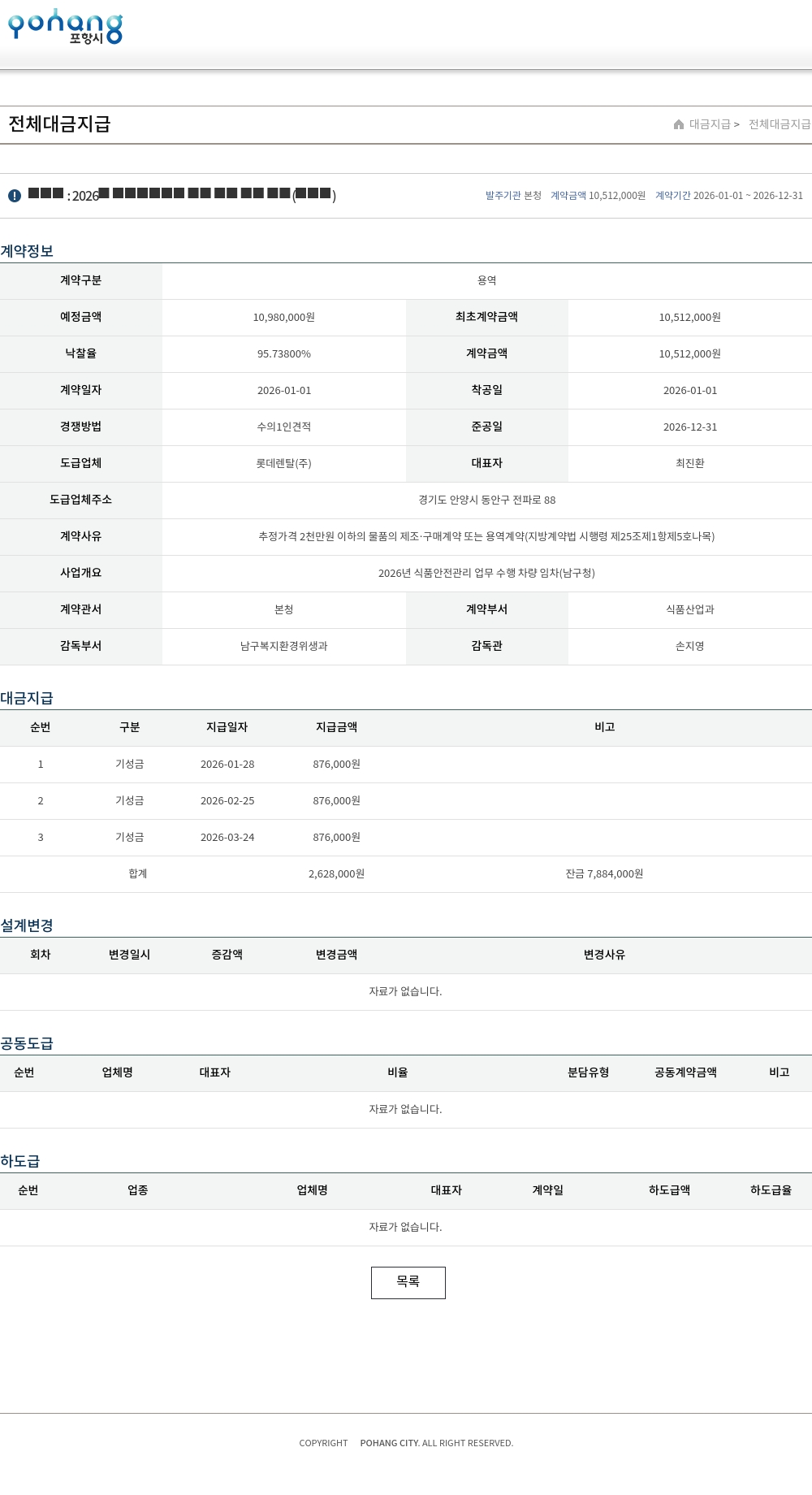
Task: Open the 전체대금지급 breadcrumb link
Action: 779,124
